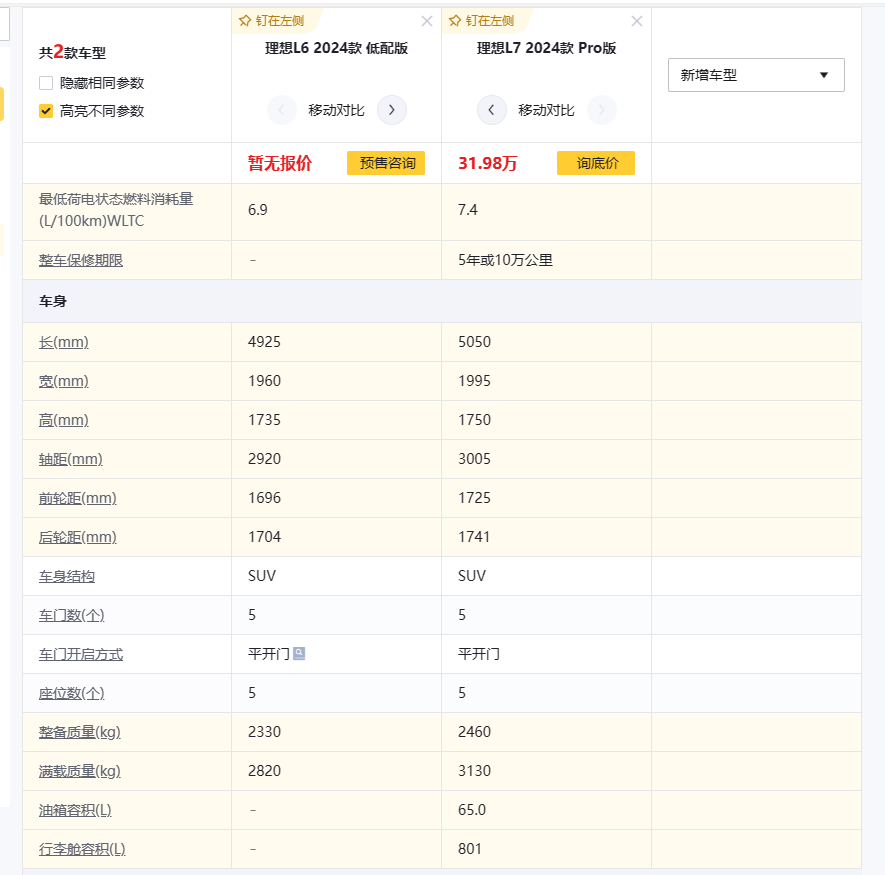Select the 2330 curb weight value
This screenshot has width=885, height=875.
(264, 732)
